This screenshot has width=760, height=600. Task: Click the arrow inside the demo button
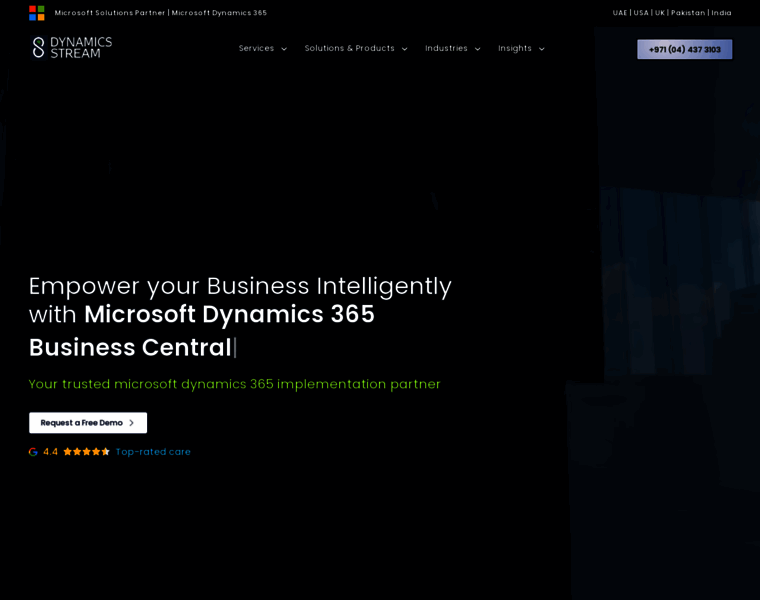(131, 423)
